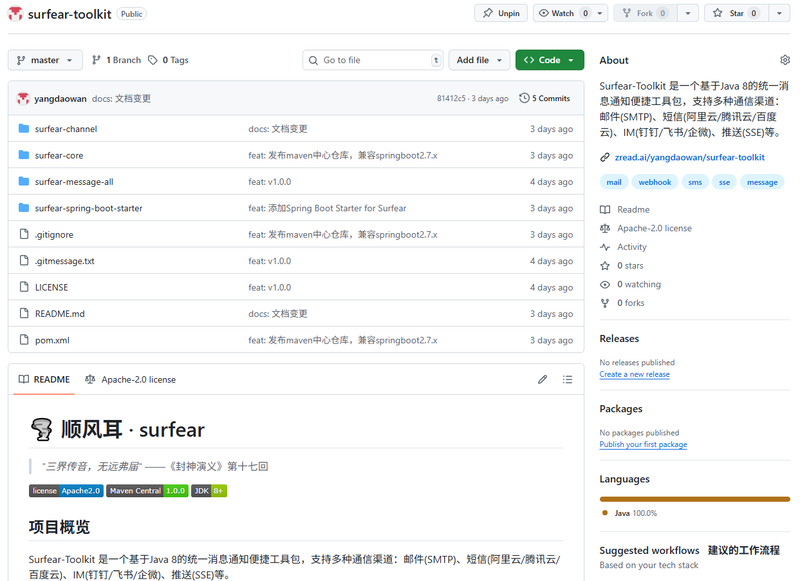
Task: Click the surfear-message-all folder icon
Action: (x=23, y=182)
